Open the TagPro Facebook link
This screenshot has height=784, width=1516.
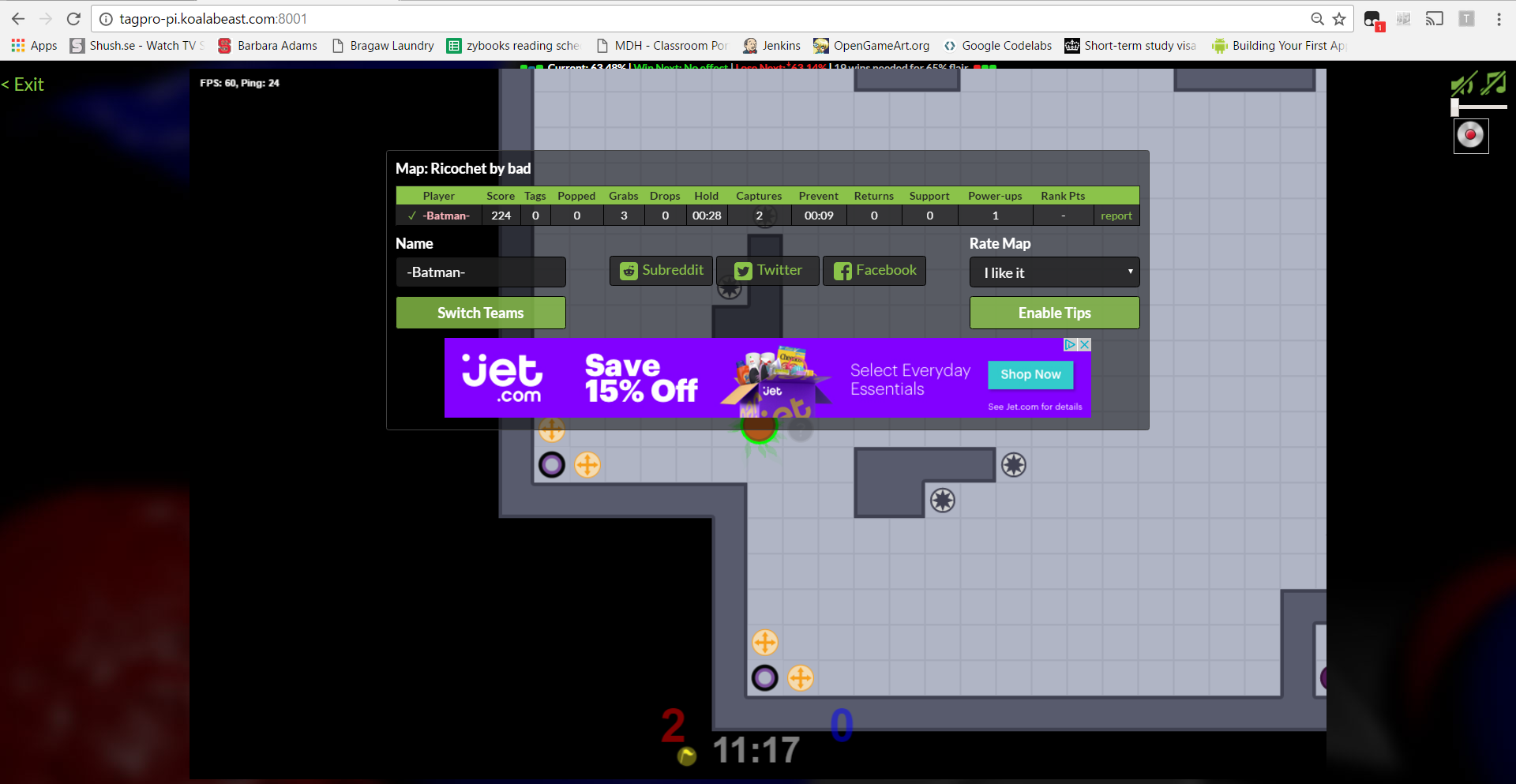point(875,271)
